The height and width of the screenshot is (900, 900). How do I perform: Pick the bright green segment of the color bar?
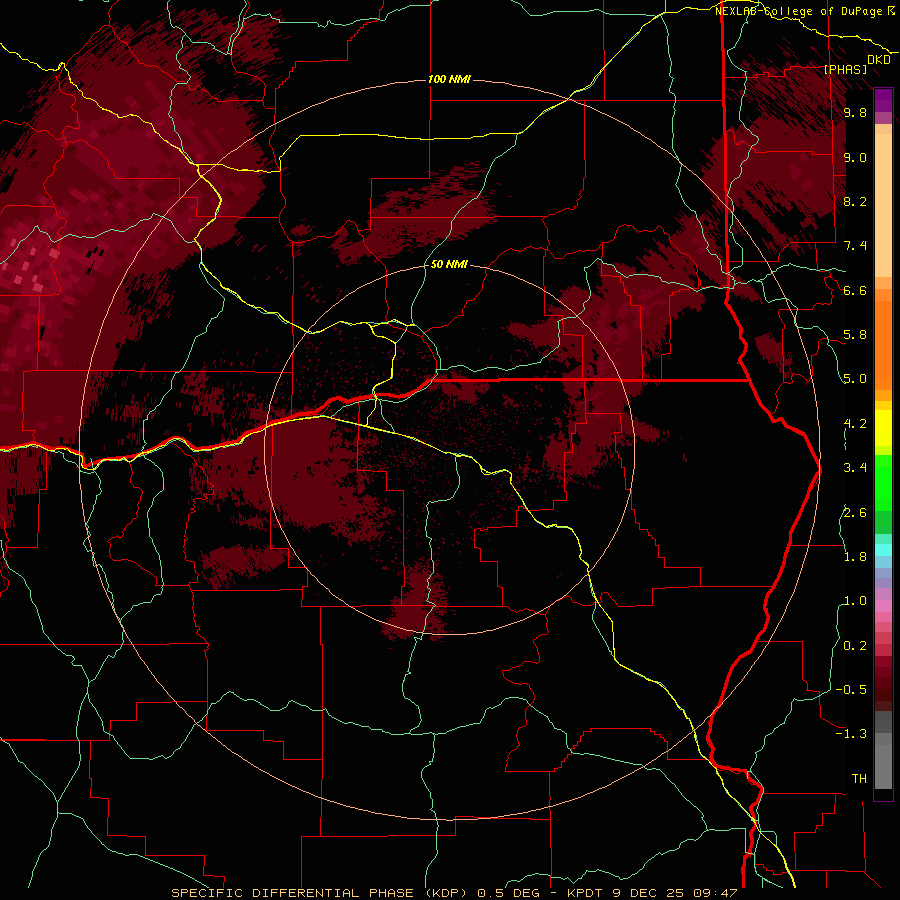coord(883,482)
